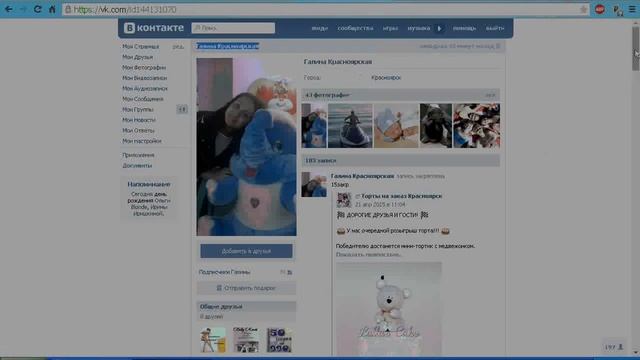This screenshot has width=640, height=360.
Task: Focus the VK search field
Action: click(233, 28)
